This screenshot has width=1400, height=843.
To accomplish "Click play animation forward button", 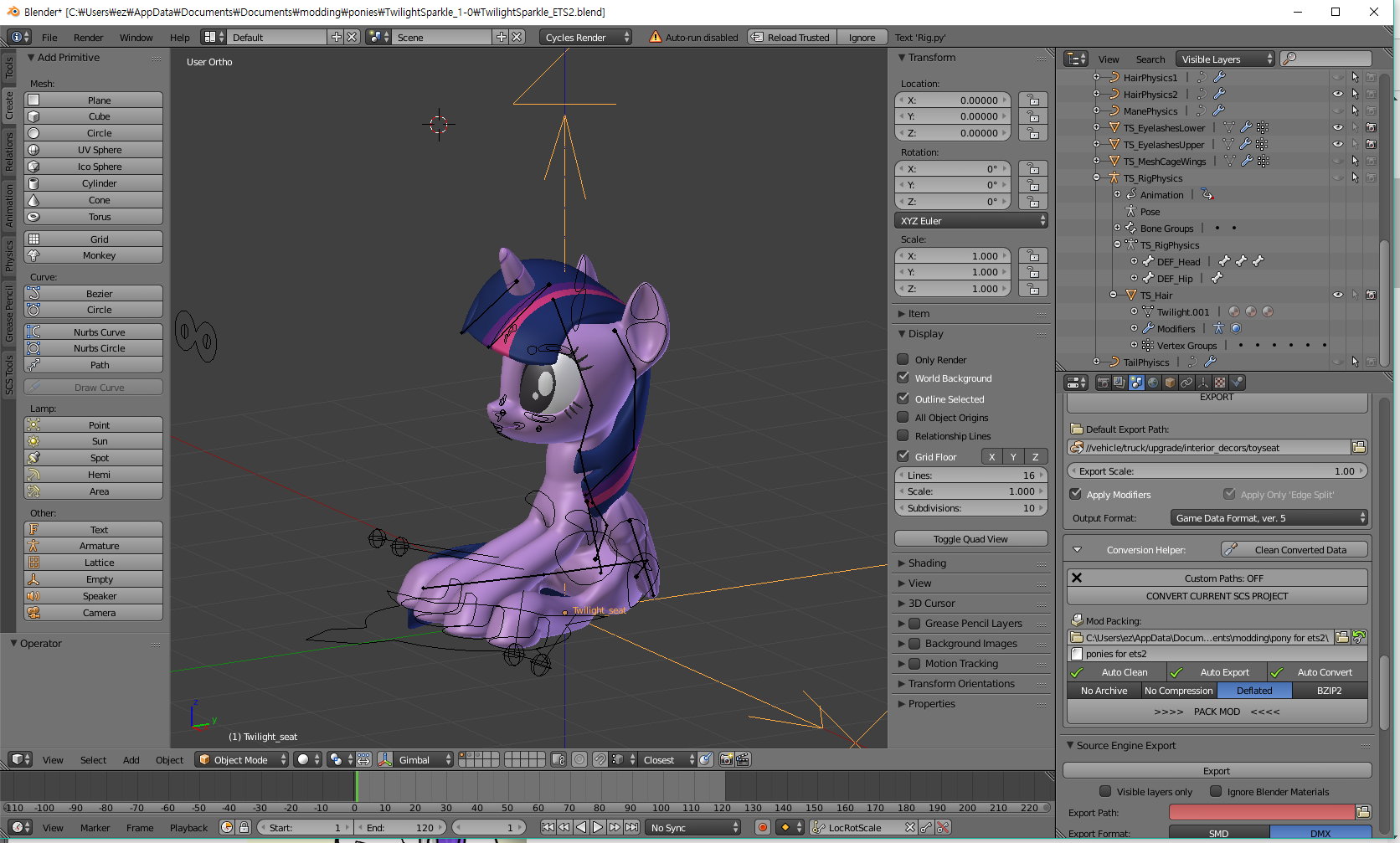I will click(x=598, y=827).
